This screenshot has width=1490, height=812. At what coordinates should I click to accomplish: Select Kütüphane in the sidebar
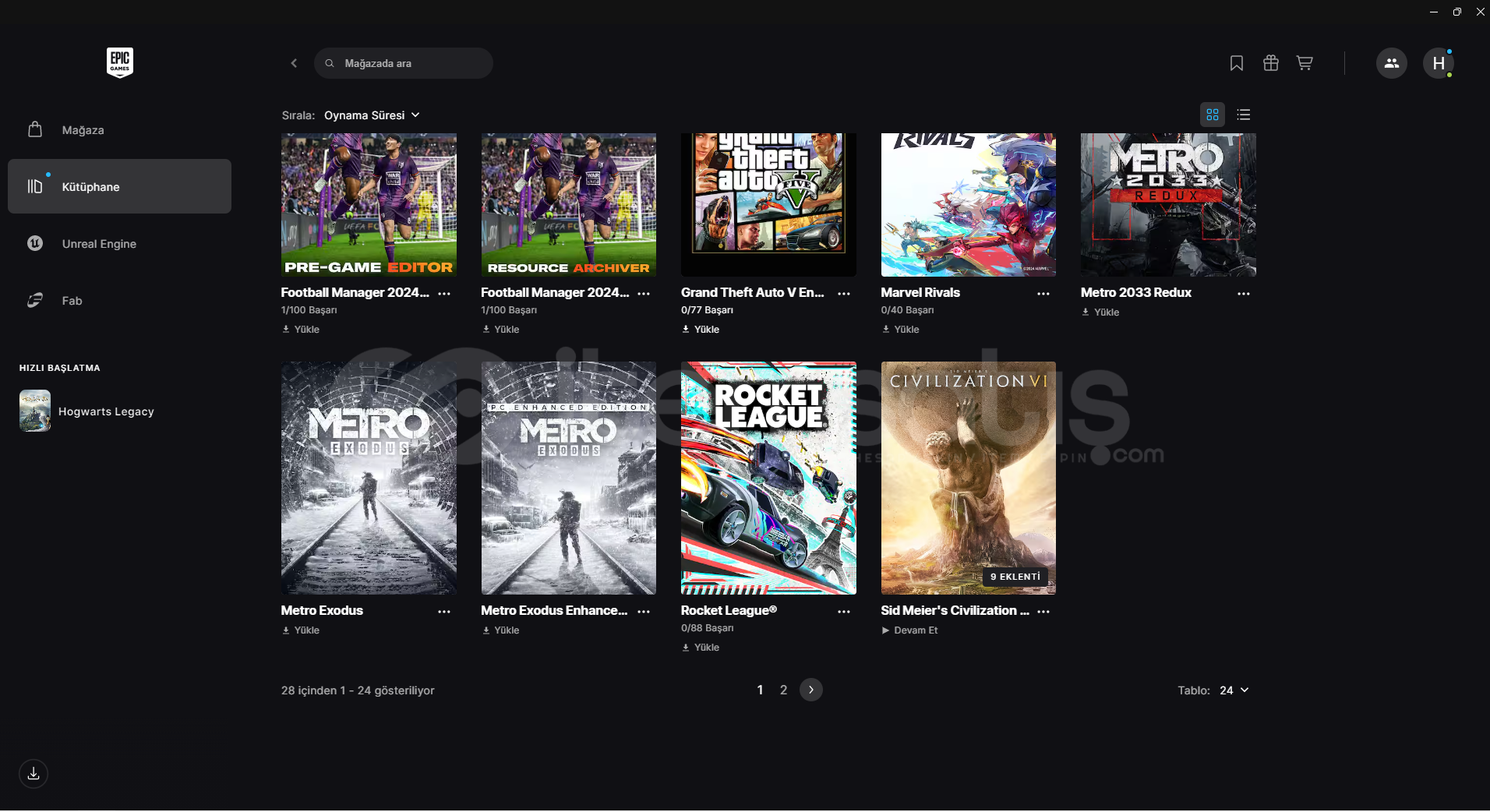coord(119,186)
